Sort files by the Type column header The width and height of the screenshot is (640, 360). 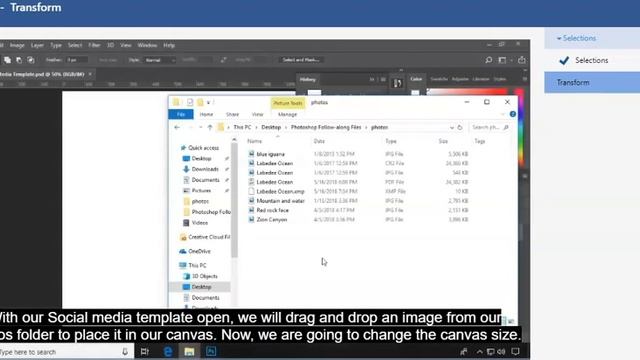(x=391, y=141)
